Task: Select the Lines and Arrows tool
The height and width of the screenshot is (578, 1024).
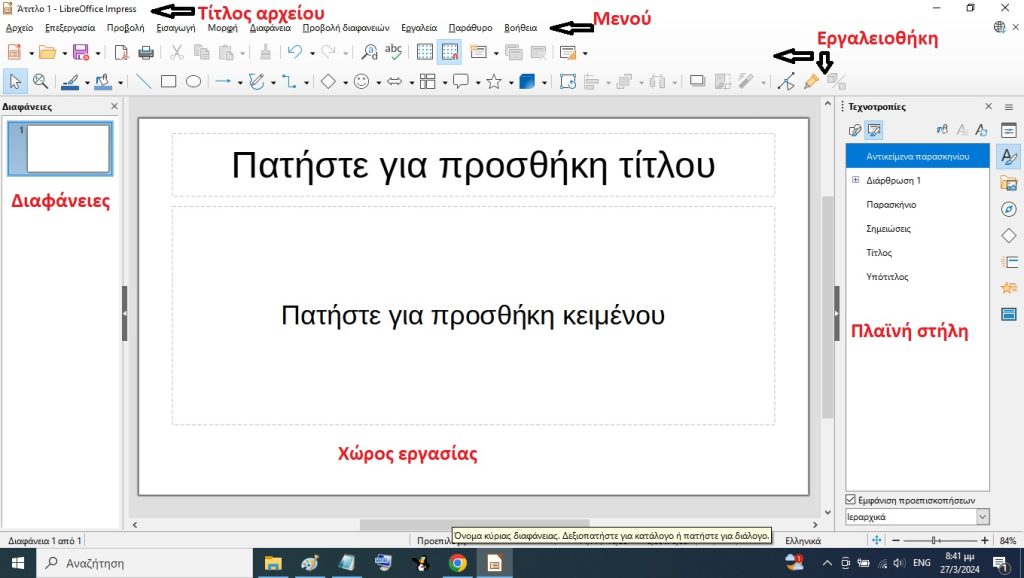Action: pyautogui.click(x=223, y=82)
